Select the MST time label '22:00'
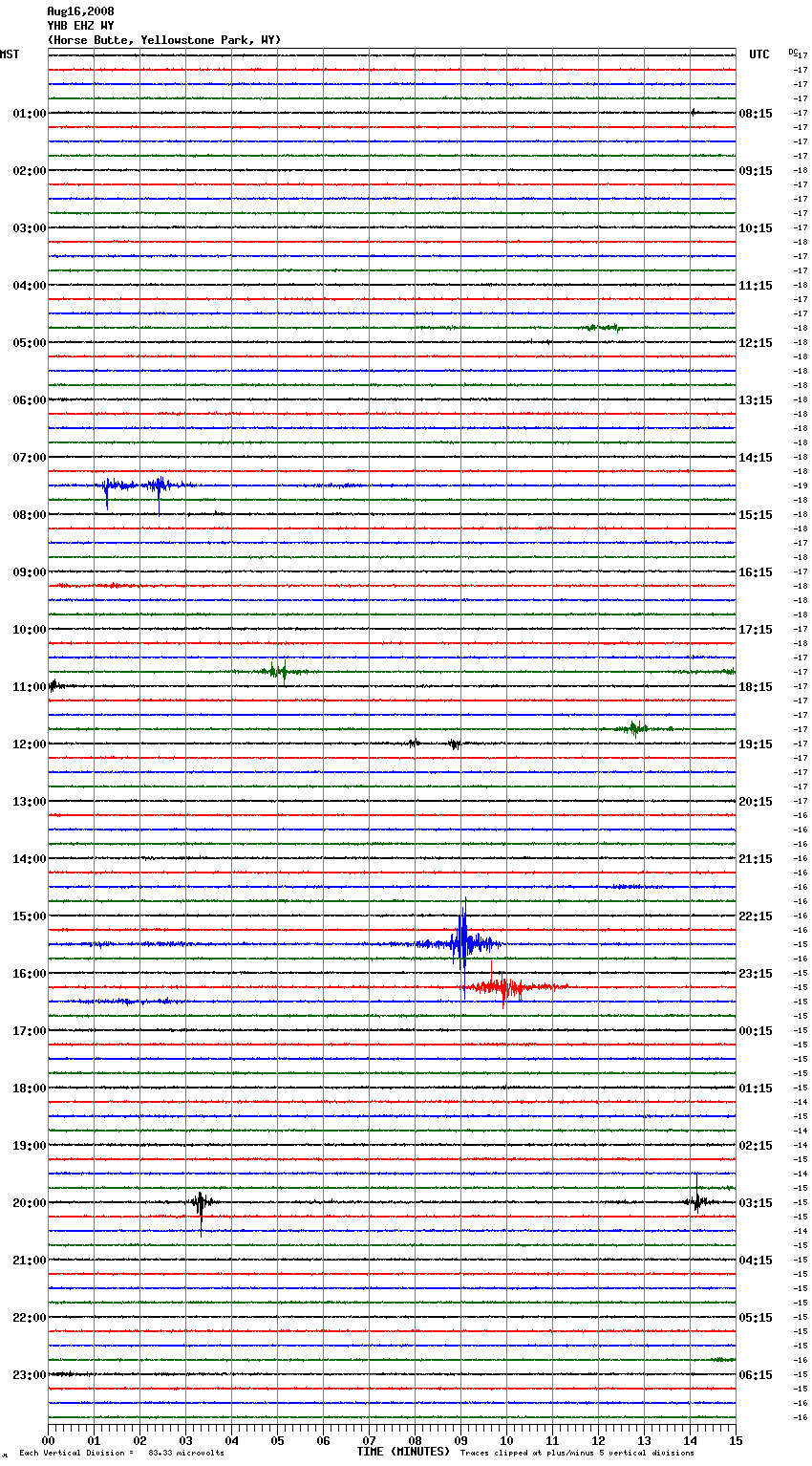This screenshot has height=1466, width=812. click(30, 1318)
